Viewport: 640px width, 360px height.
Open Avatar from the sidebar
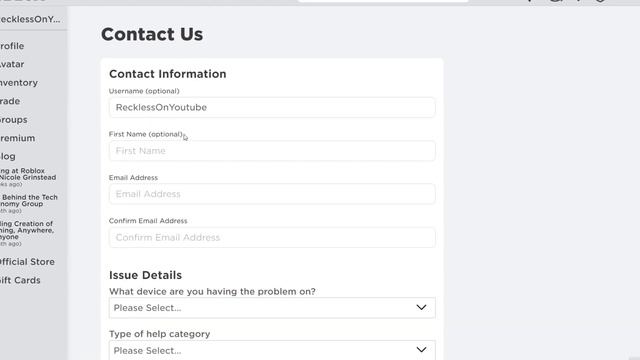(x=12, y=64)
